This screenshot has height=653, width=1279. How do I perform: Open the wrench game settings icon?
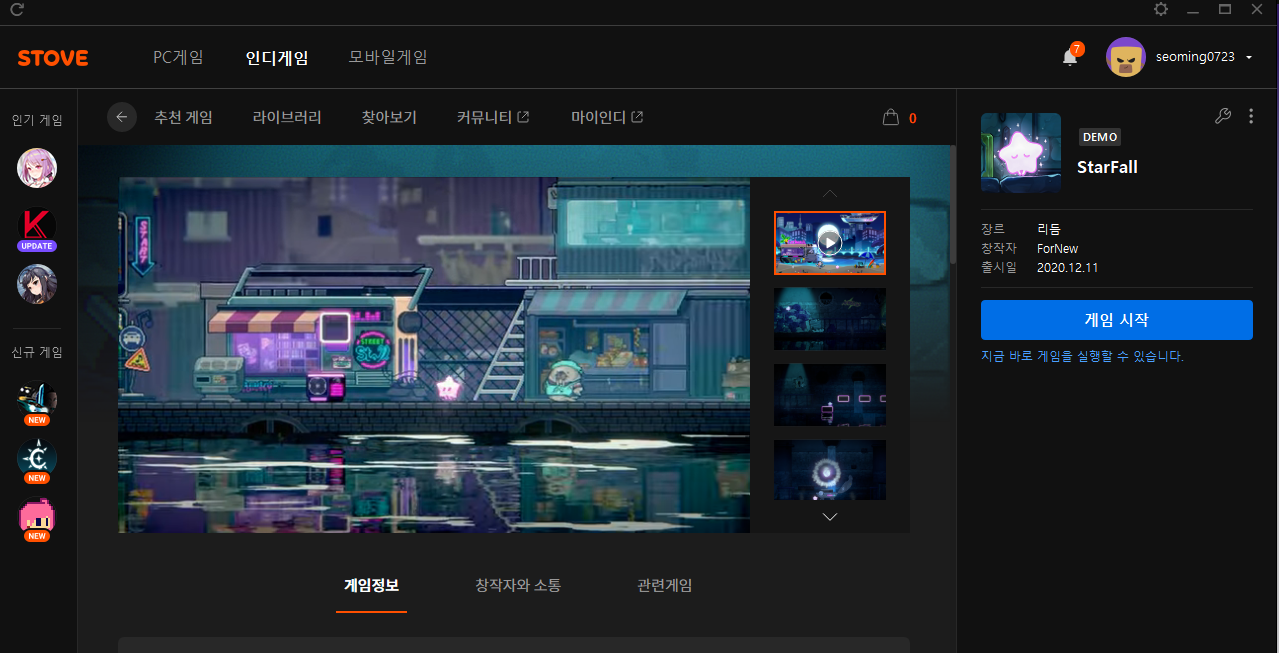pos(1222,116)
